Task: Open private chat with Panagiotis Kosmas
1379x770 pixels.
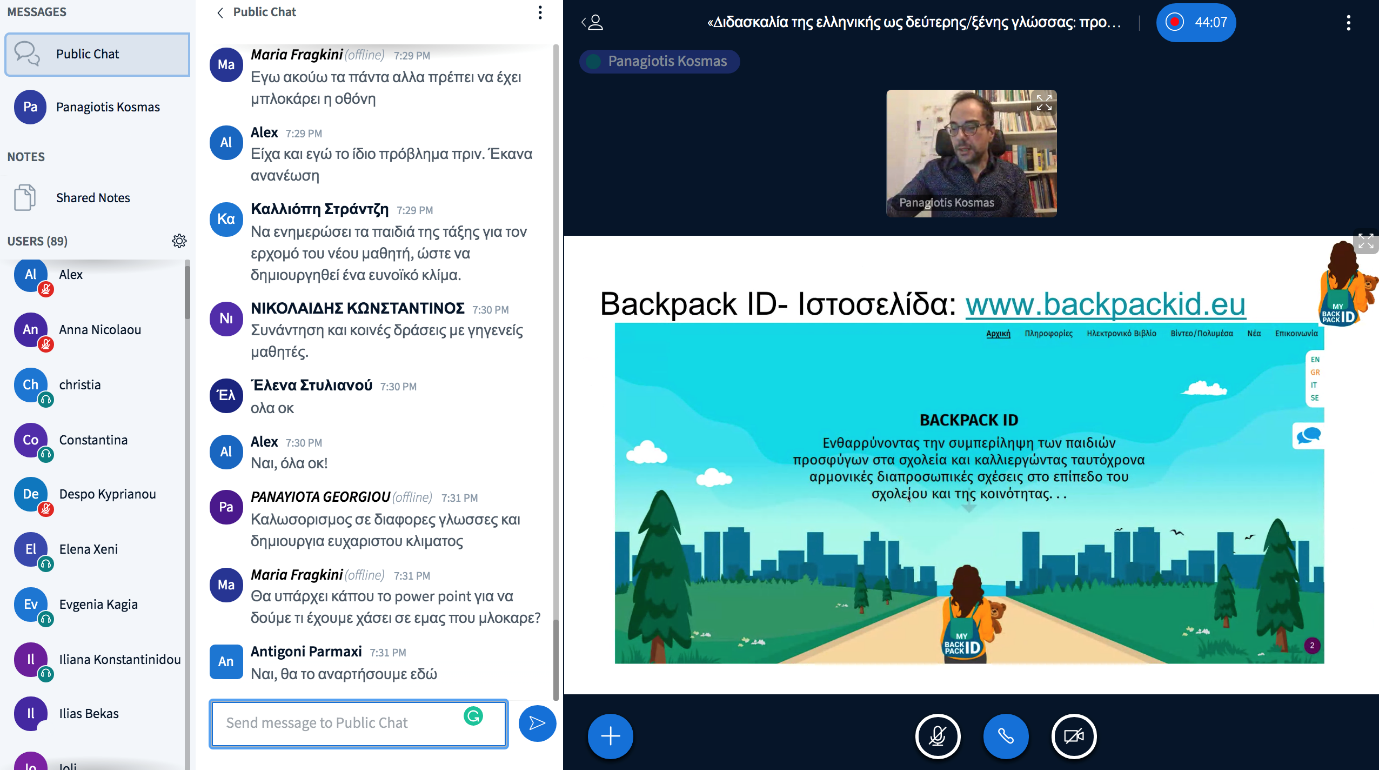Action: coord(97,107)
